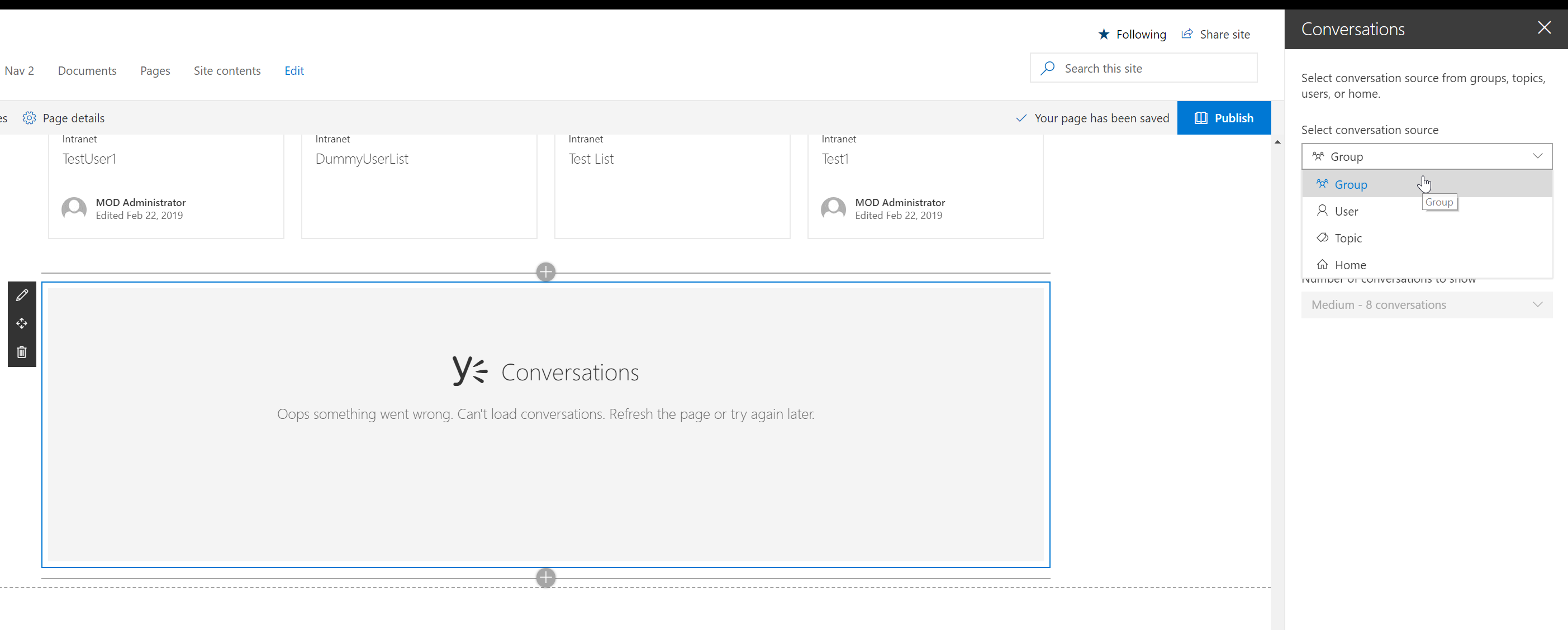Click the Edit link in navigation
The height and width of the screenshot is (630, 1568).
pos(294,70)
